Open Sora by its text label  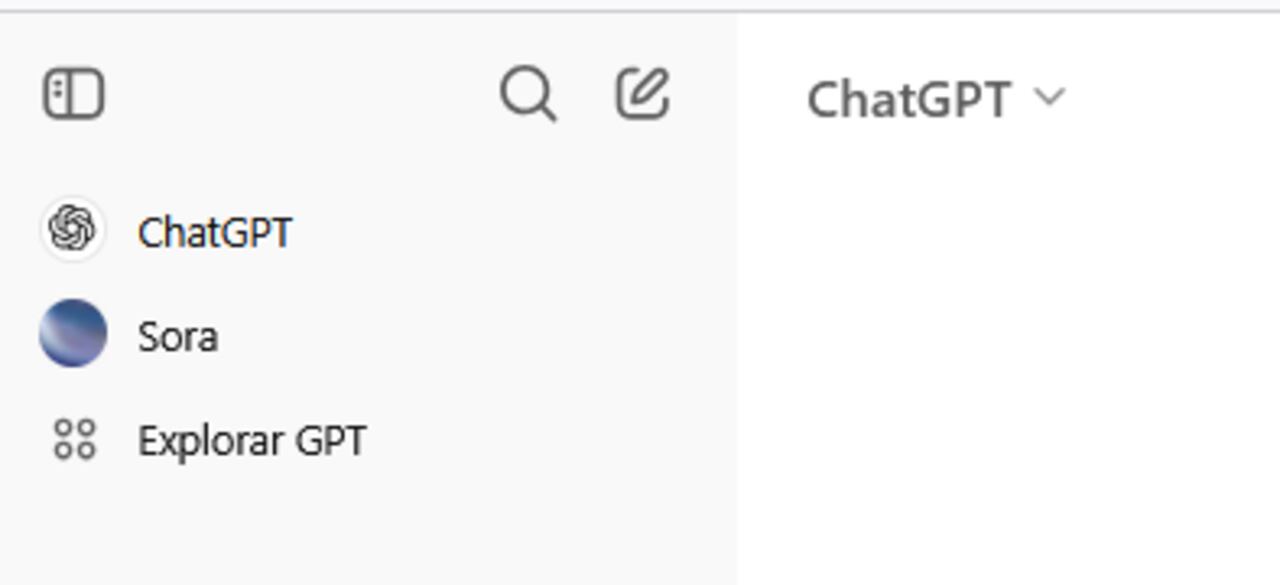pos(178,337)
